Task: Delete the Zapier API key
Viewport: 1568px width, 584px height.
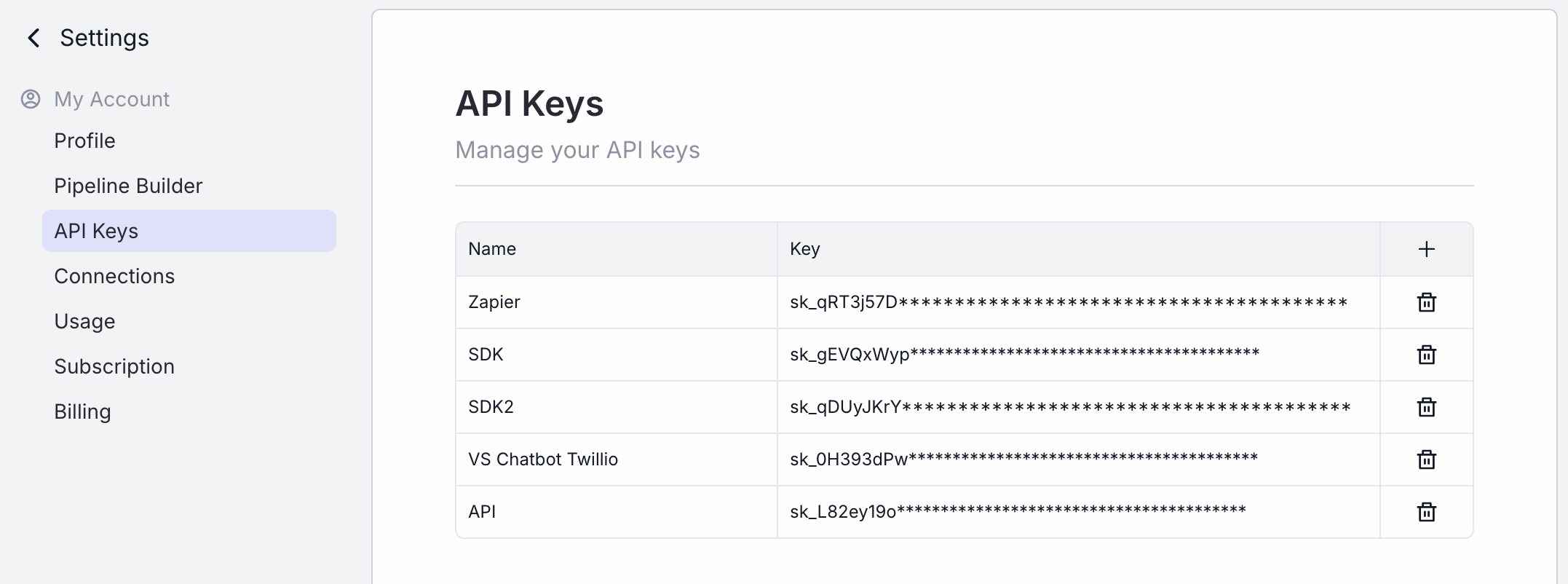Action: tap(1427, 302)
